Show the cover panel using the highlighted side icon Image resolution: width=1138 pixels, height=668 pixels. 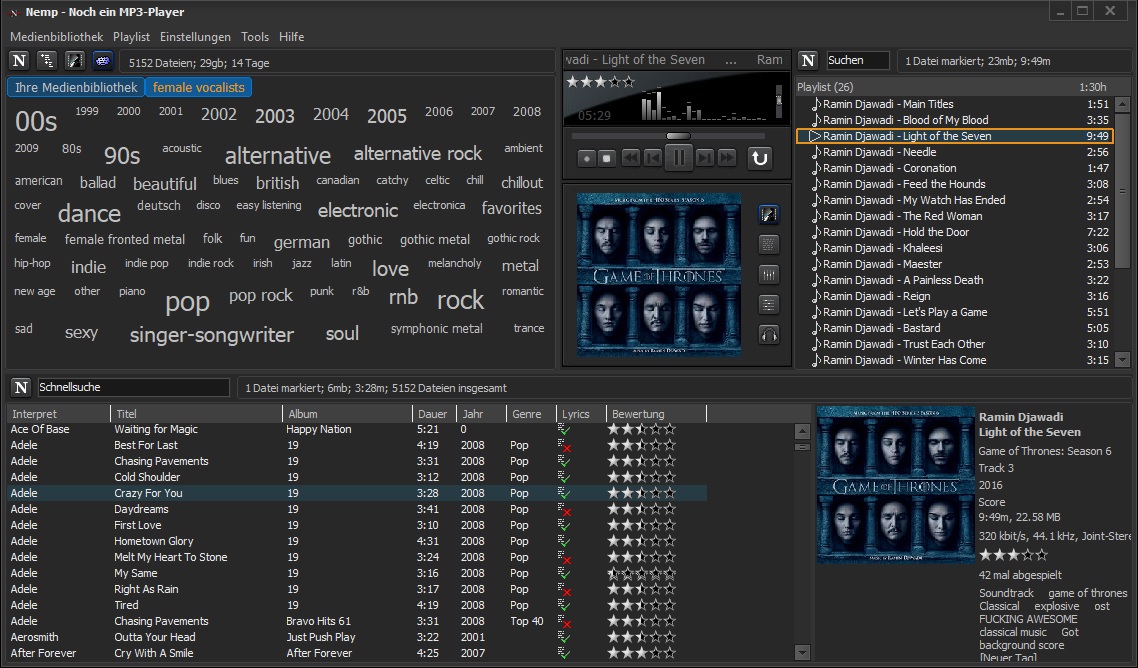pyautogui.click(x=769, y=214)
